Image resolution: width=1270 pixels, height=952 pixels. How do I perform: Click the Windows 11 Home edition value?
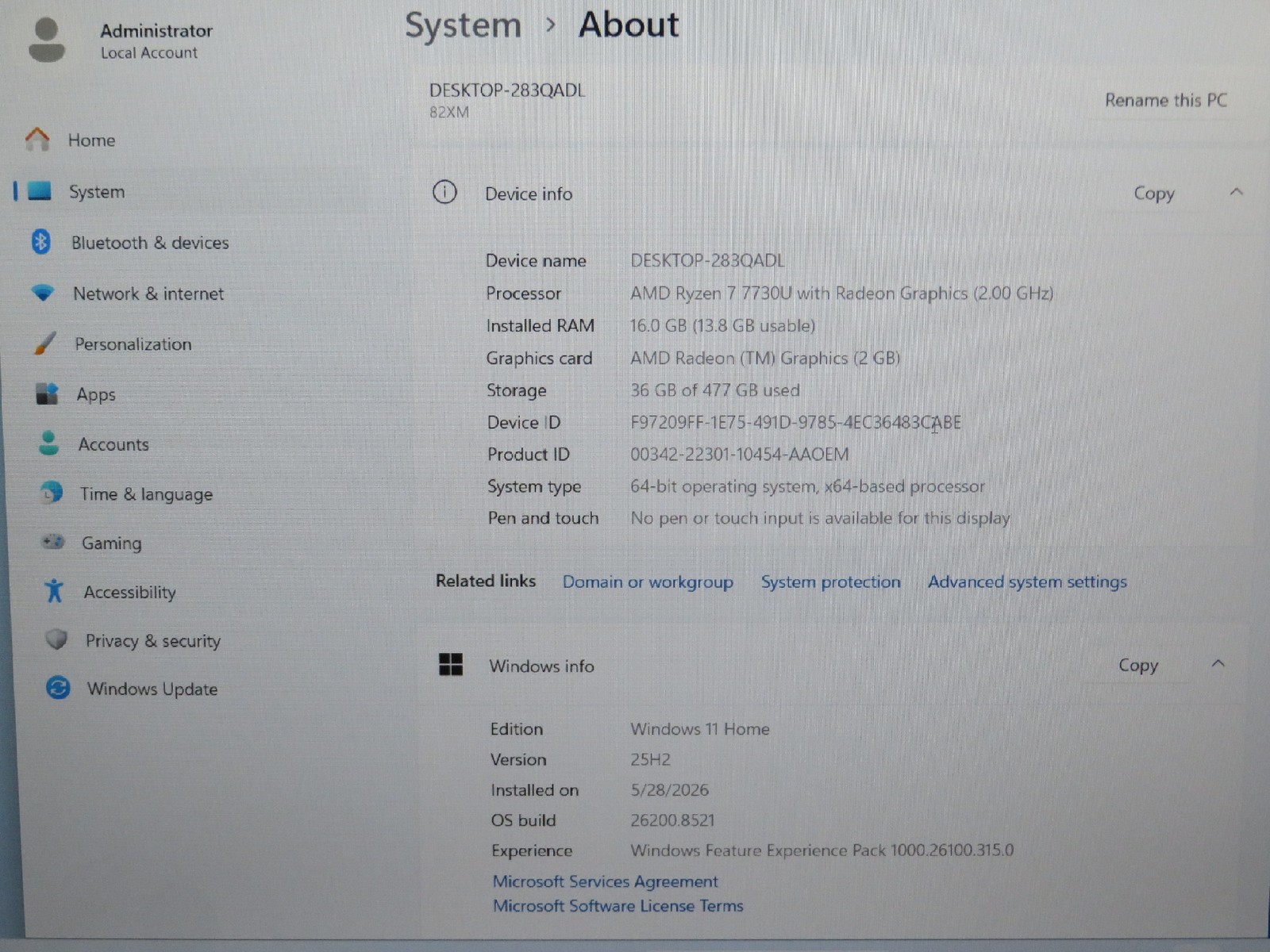point(699,729)
